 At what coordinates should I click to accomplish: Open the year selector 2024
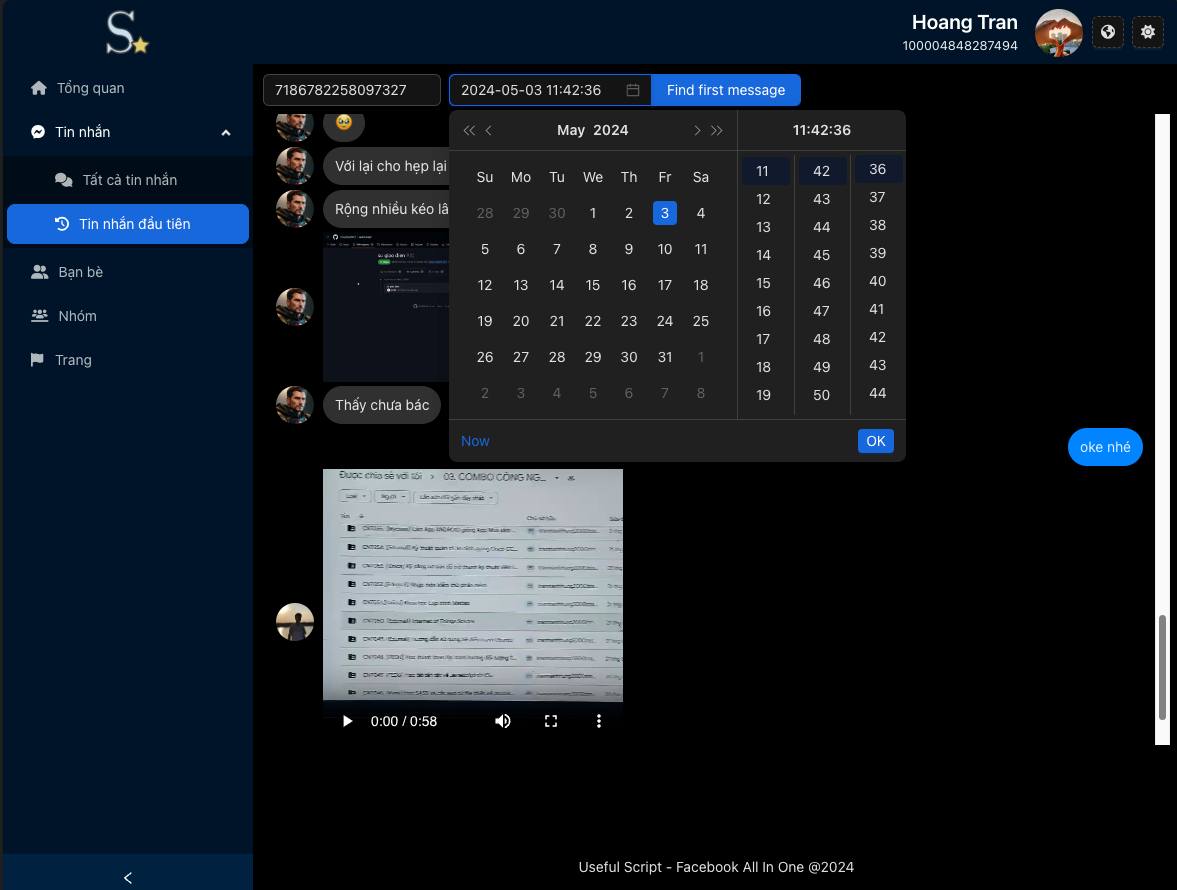611,131
